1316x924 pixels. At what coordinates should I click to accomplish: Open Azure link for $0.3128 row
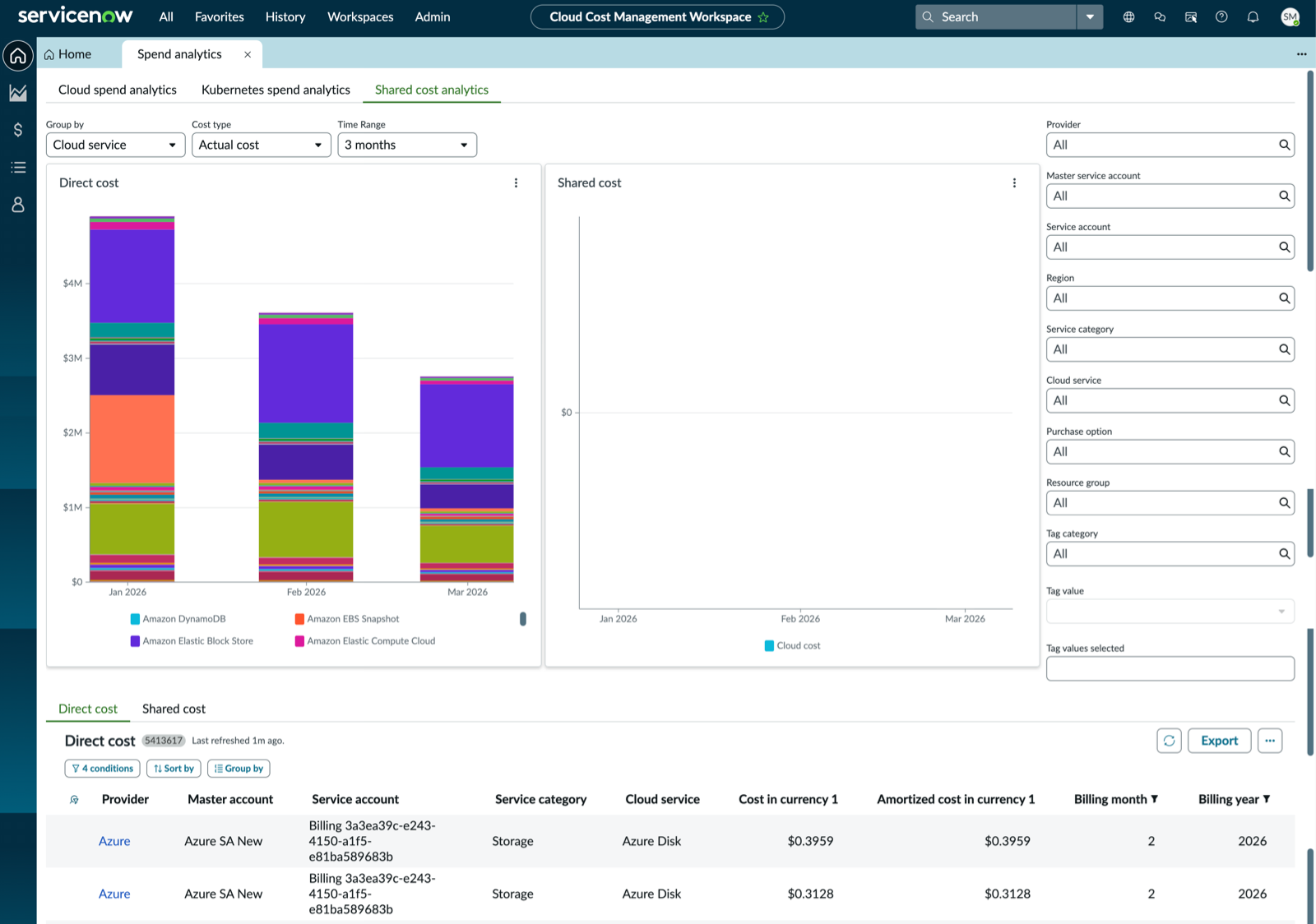pos(114,894)
